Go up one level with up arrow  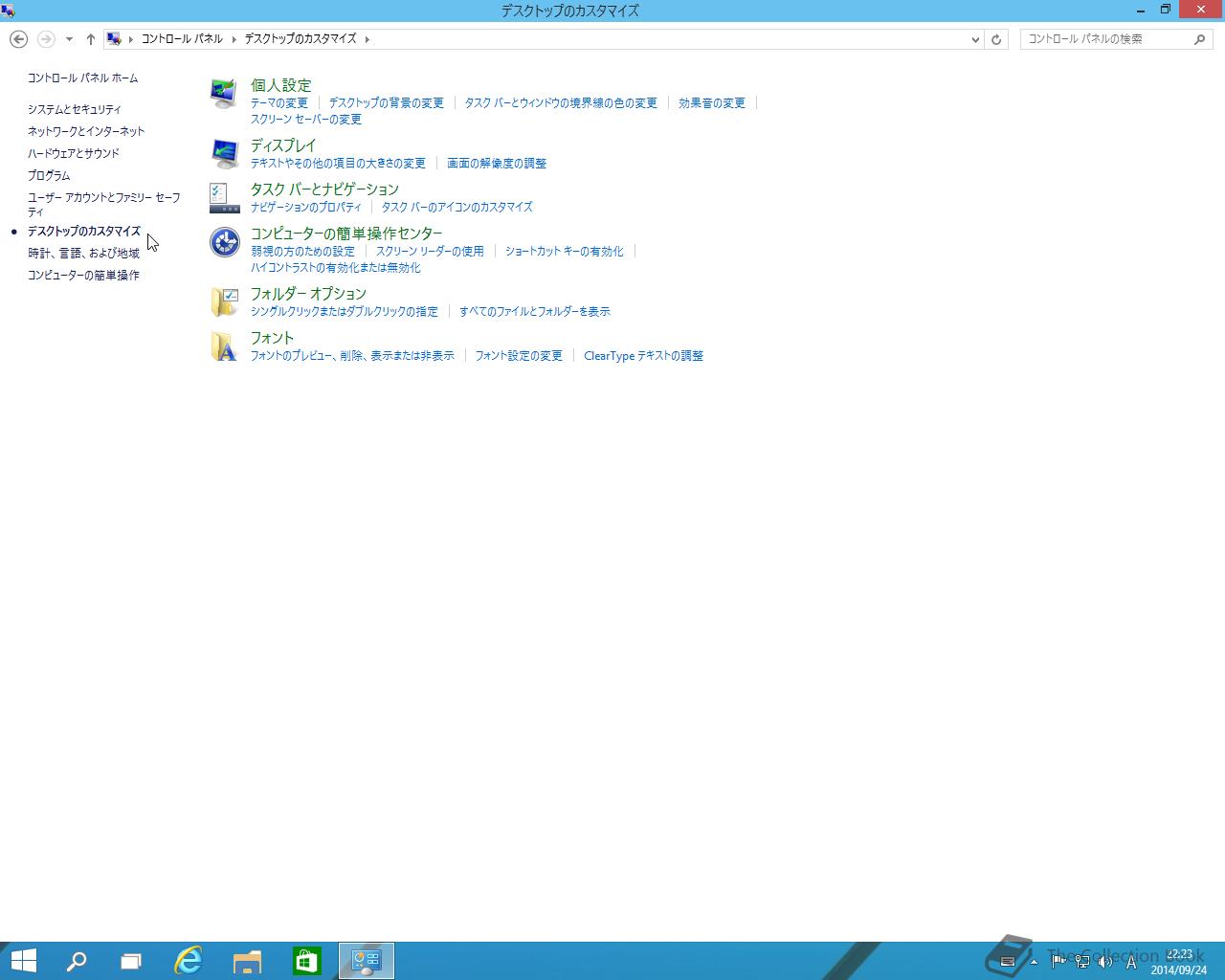coord(91,39)
